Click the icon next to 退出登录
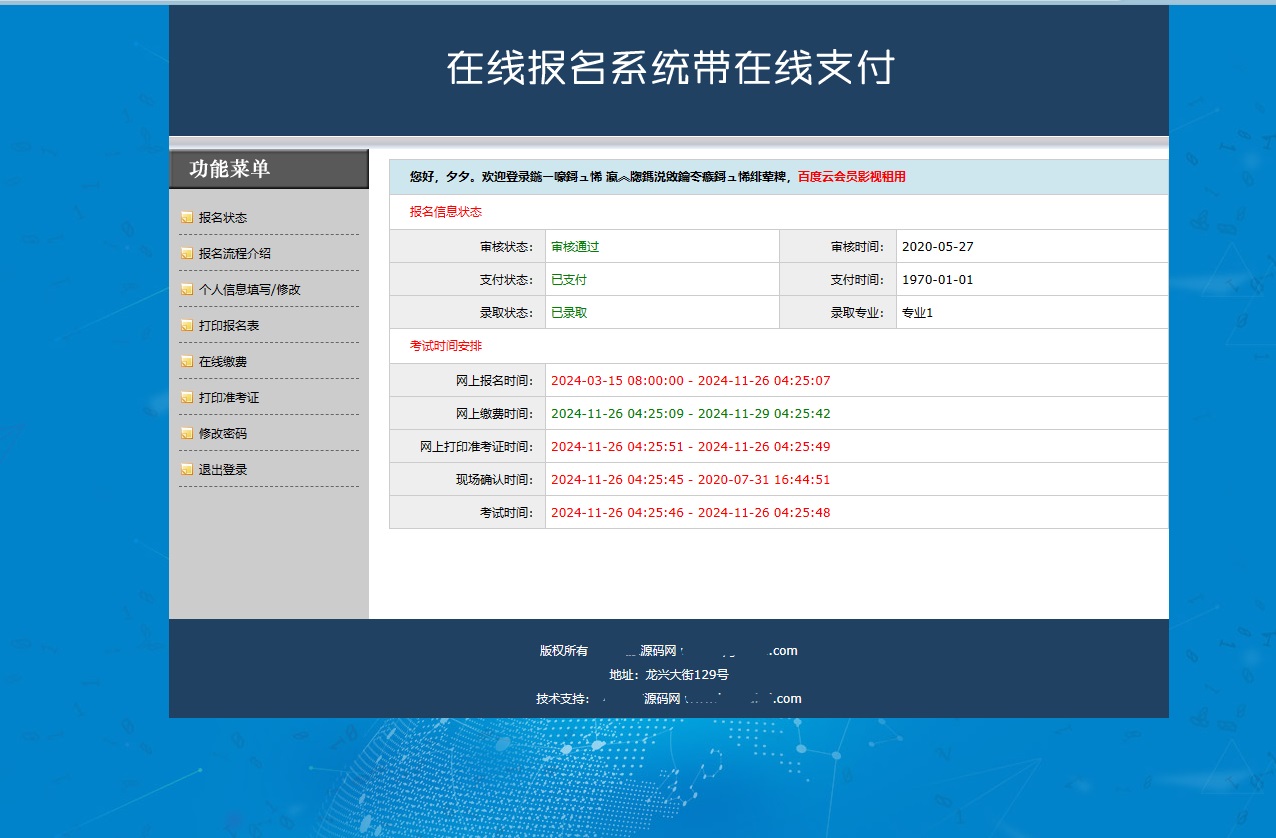The image size is (1276, 838). click(x=186, y=470)
